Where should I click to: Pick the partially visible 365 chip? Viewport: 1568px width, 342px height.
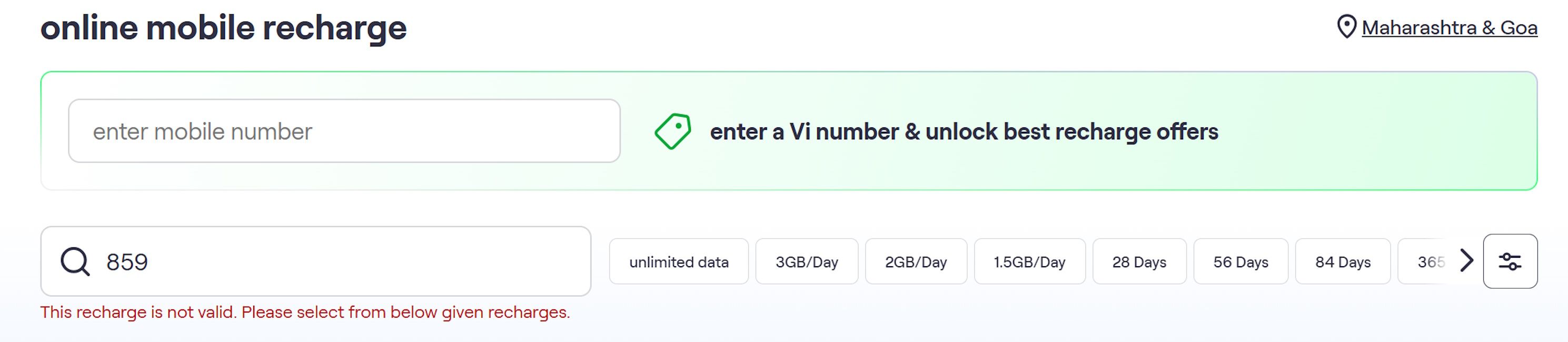click(1427, 261)
